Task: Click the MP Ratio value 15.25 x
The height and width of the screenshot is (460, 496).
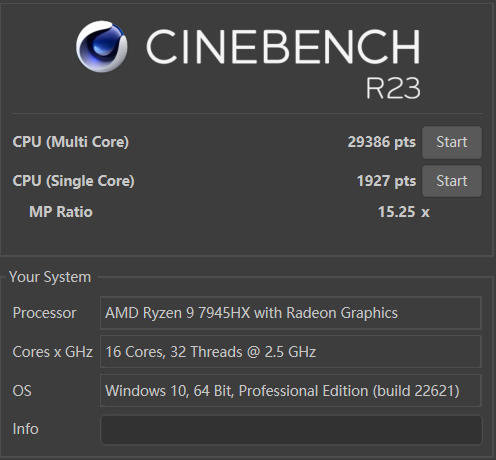Action: (x=404, y=212)
